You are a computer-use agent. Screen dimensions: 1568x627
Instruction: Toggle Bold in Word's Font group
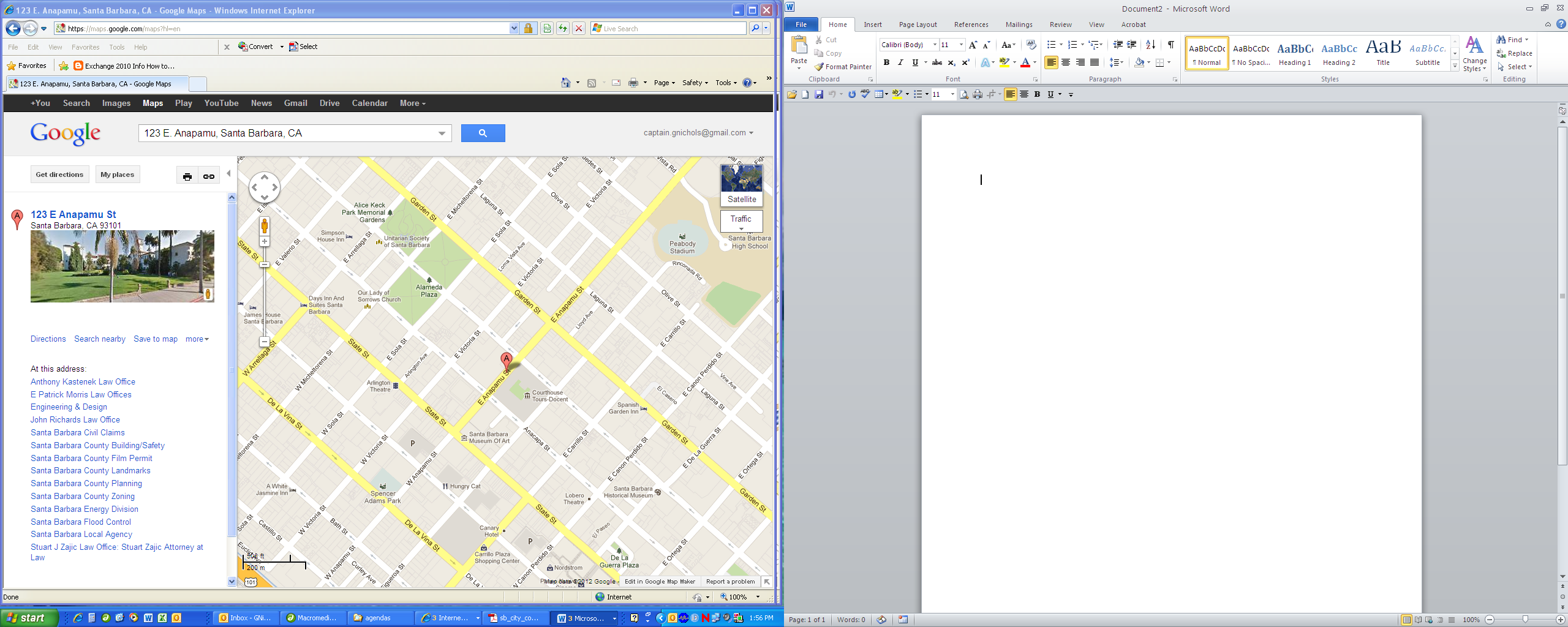pos(886,62)
